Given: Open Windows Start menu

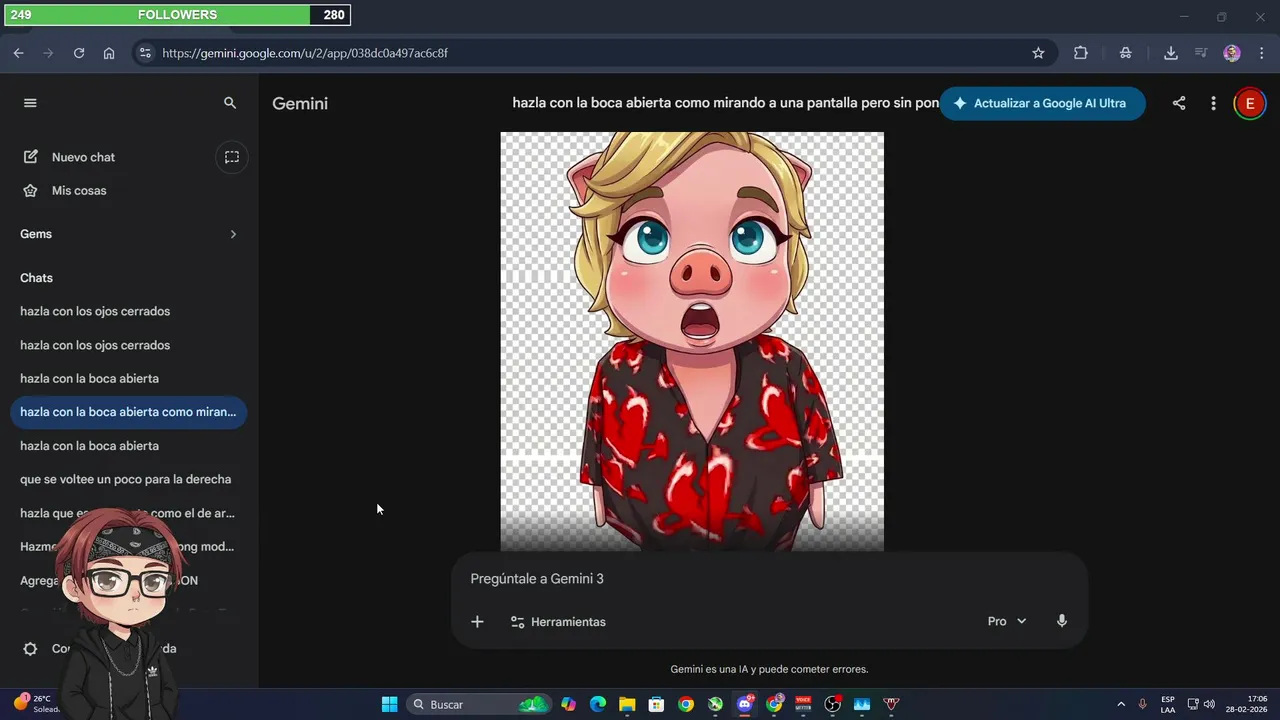Looking at the screenshot, I should click(389, 704).
